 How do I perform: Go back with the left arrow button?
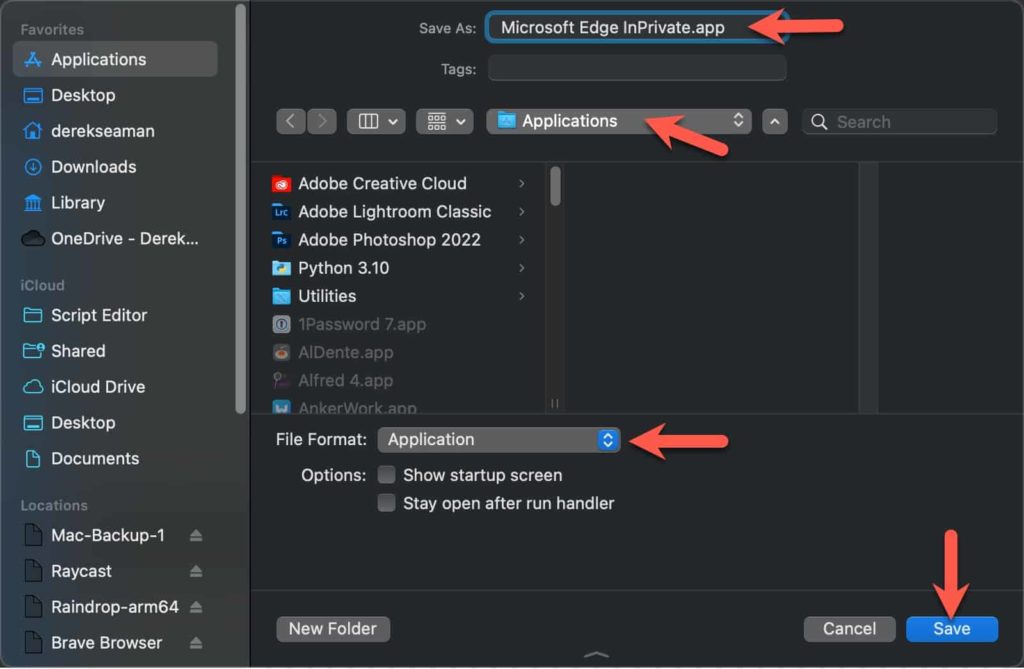pos(291,122)
